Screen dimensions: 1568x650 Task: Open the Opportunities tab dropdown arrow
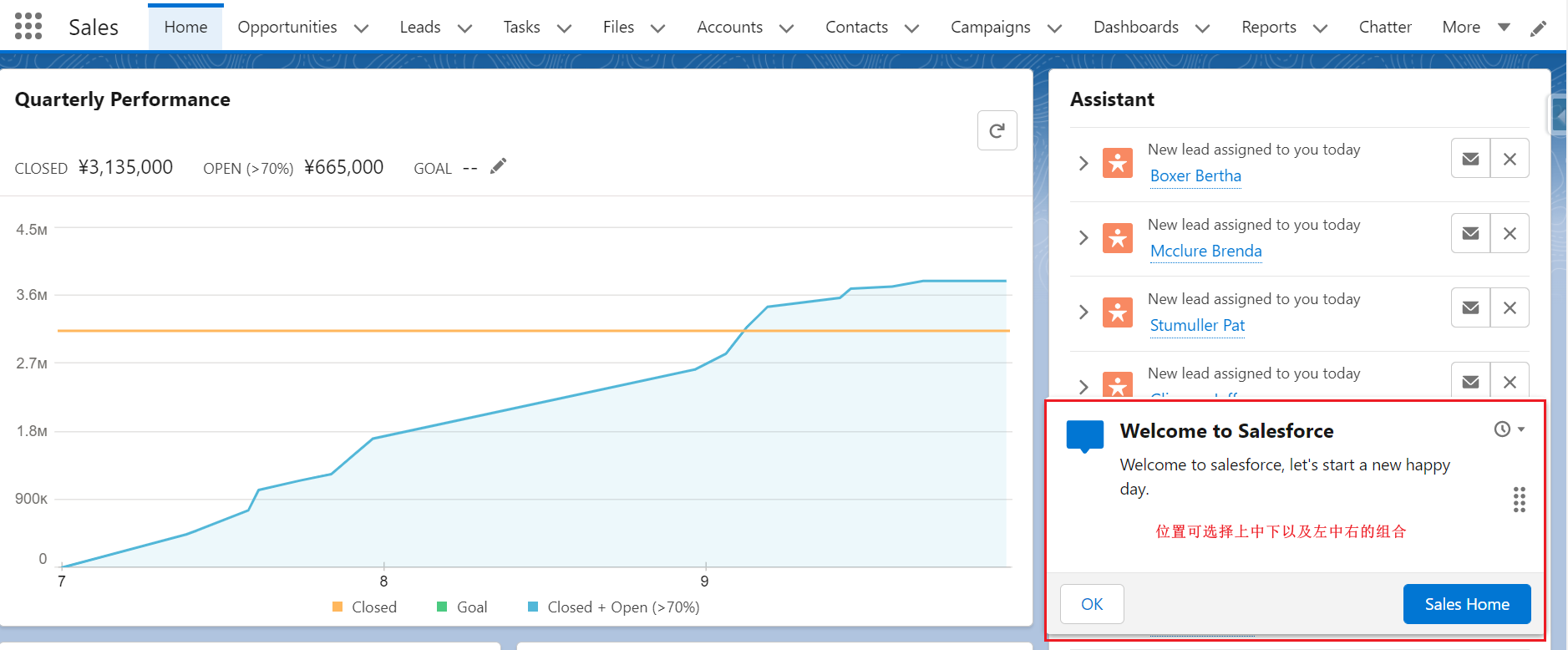pyautogui.click(x=361, y=28)
